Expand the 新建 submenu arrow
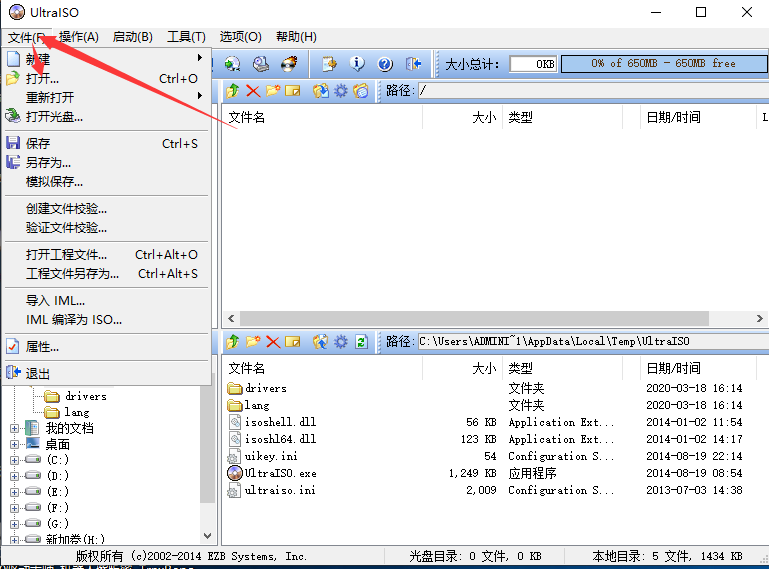769x569 pixels. coord(200,58)
